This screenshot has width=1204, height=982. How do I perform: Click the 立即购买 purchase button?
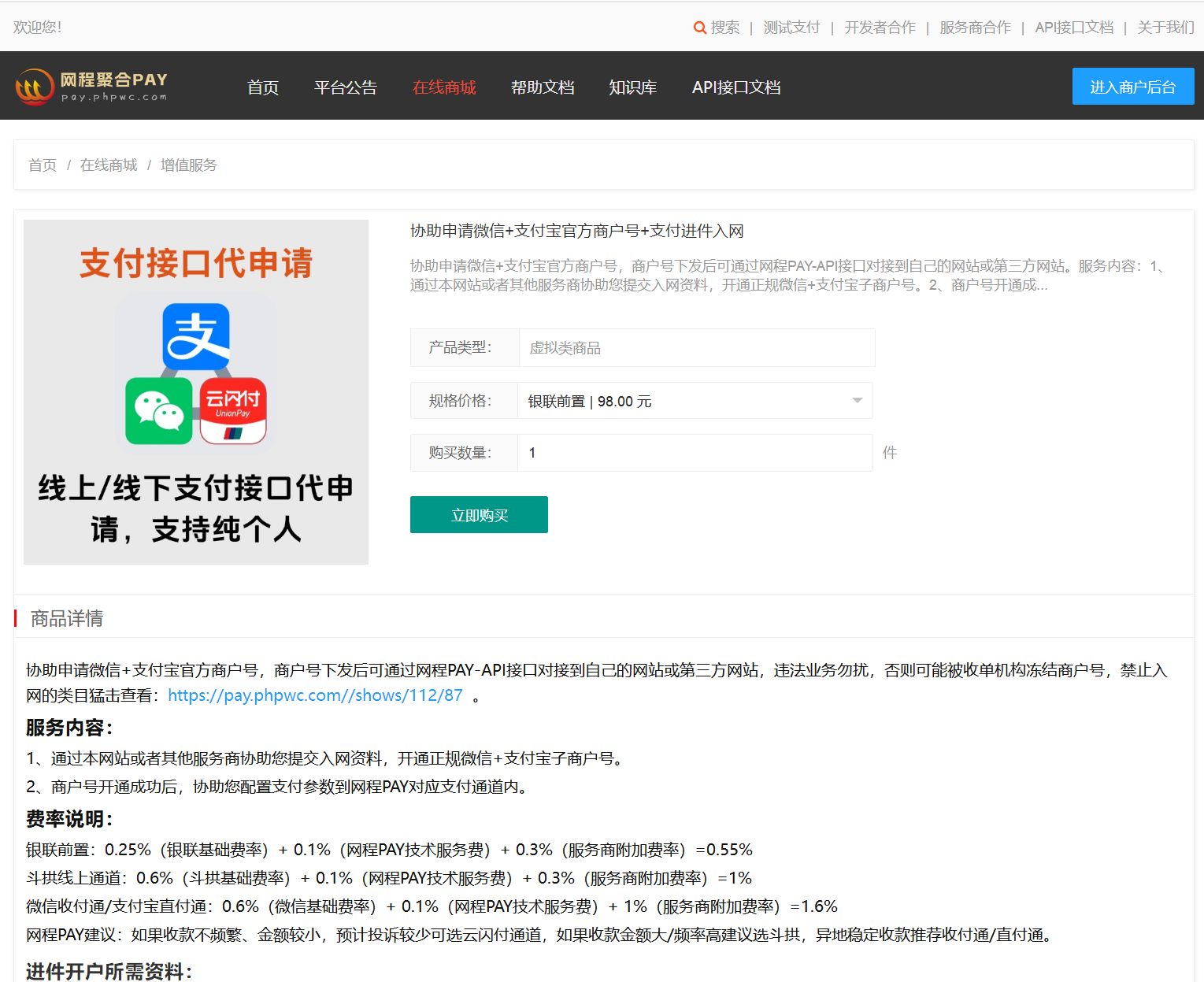(478, 514)
